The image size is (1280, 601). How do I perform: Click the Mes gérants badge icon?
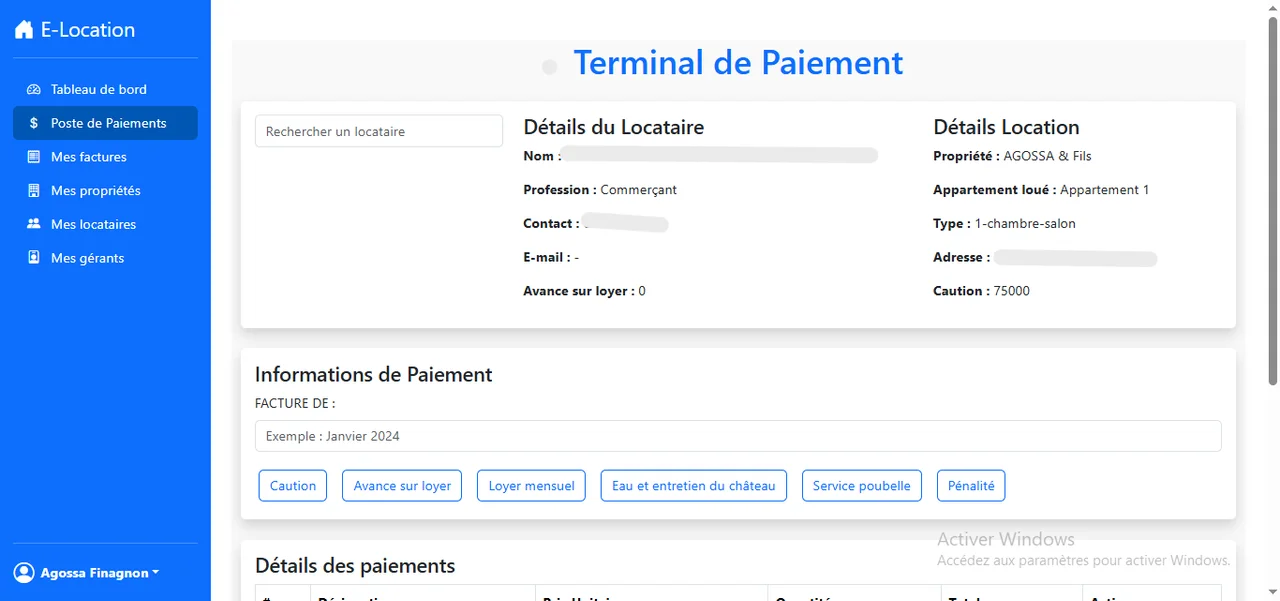[x=34, y=258]
